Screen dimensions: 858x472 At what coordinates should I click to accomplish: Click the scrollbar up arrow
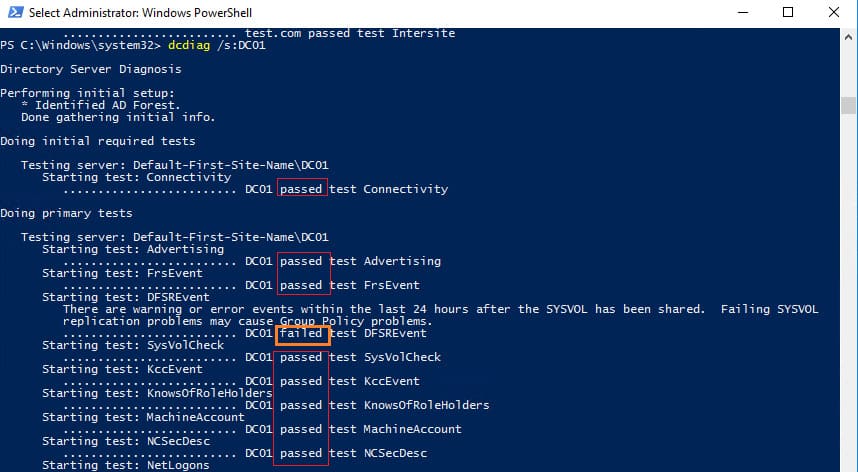pos(848,38)
